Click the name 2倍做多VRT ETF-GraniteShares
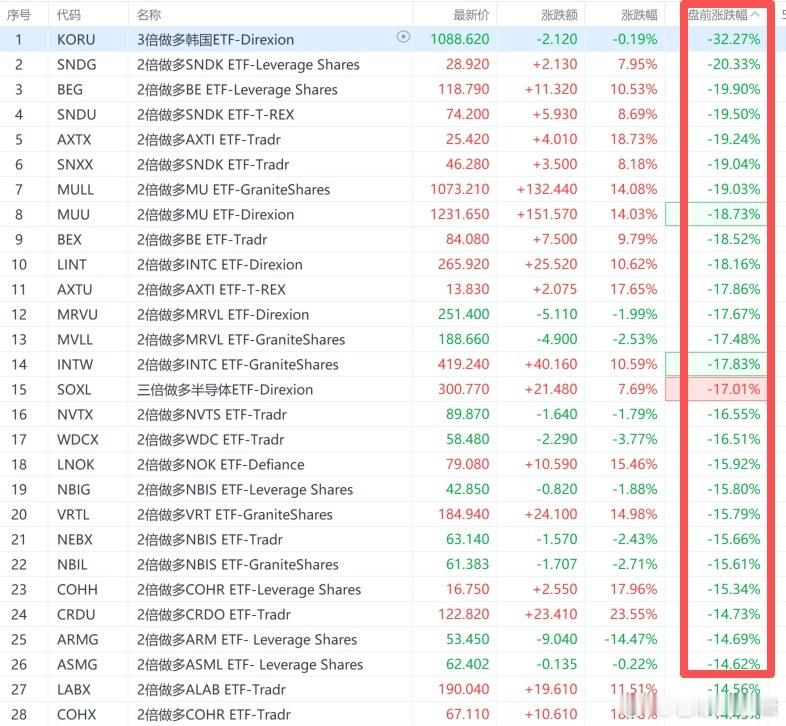Screen dimensions: 786x726 click(x=235, y=515)
